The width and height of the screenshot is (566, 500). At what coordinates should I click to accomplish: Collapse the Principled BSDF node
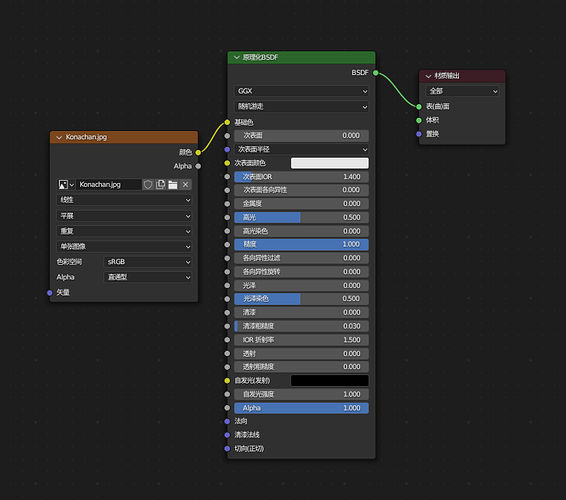[x=237, y=57]
